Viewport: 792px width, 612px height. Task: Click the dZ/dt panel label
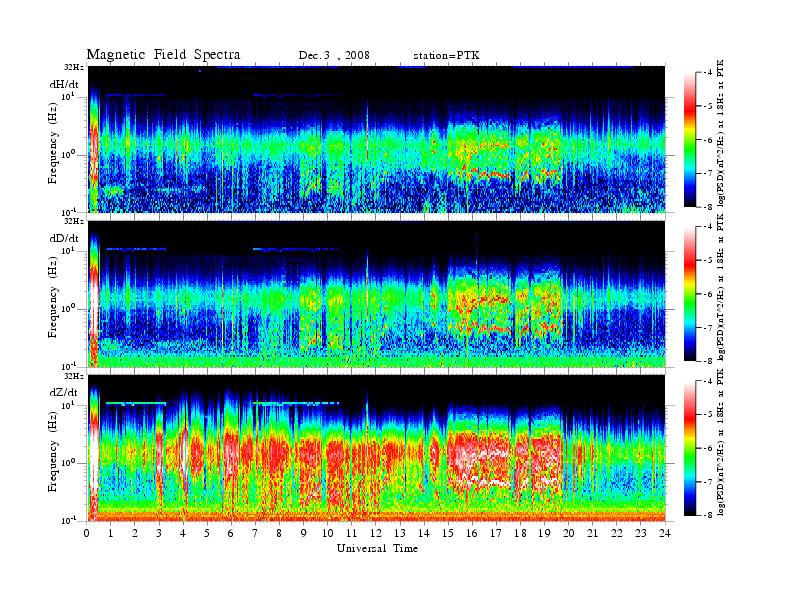pos(64,392)
